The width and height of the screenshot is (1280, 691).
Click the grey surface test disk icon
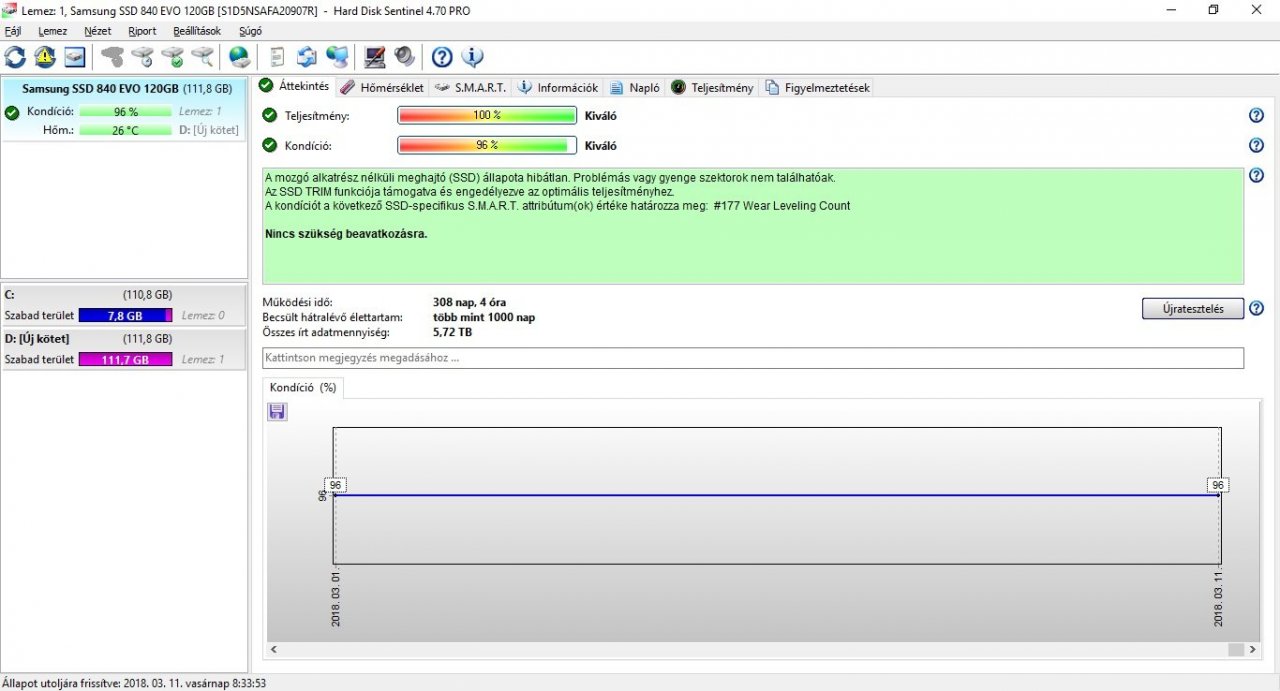tap(113, 56)
